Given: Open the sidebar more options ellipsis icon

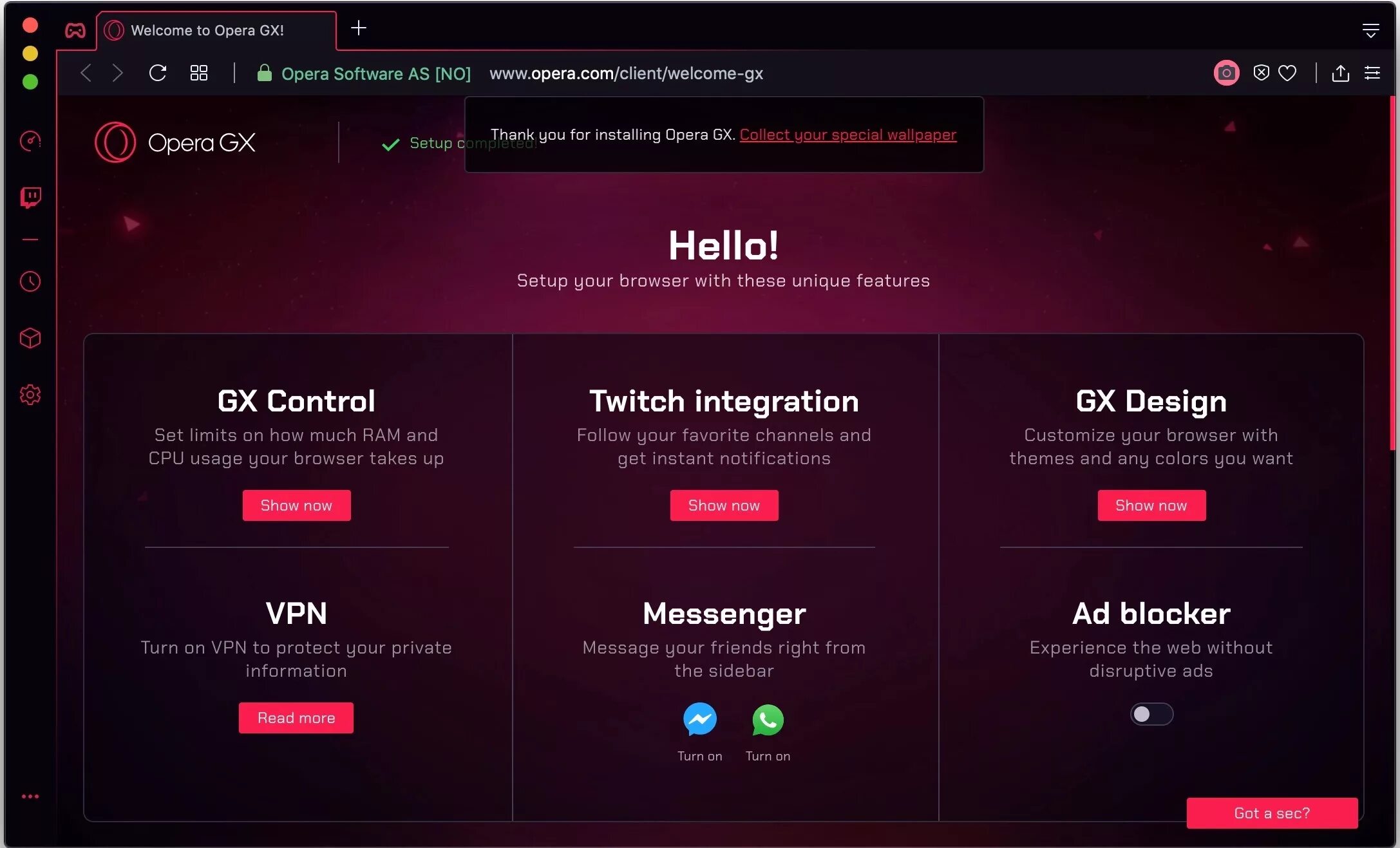Looking at the screenshot, I should pyautogui.click(x=30, y=797).
